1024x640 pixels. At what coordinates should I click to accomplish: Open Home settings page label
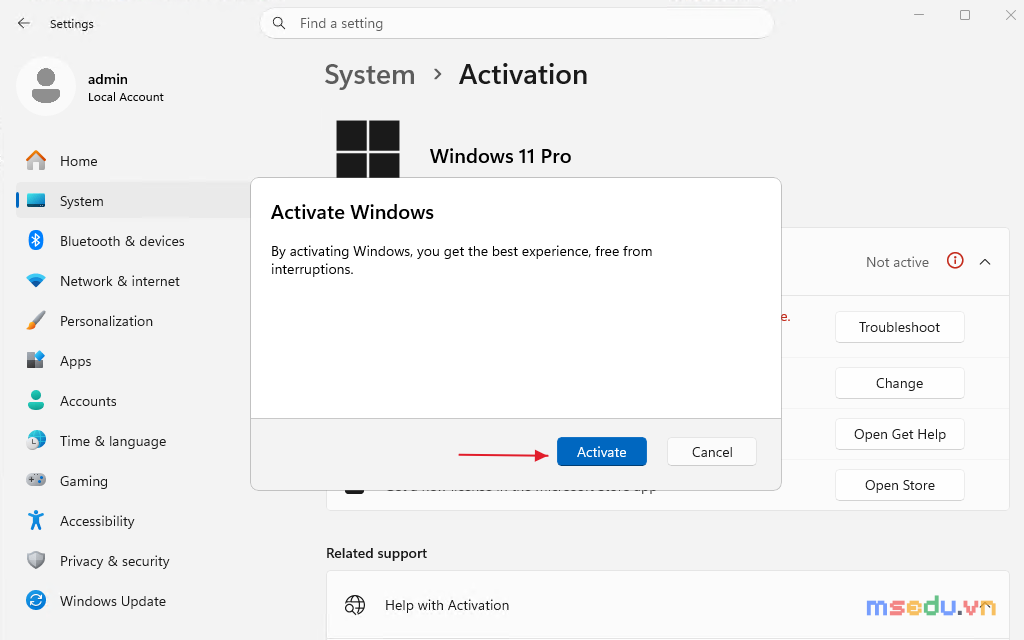(78, 161)
